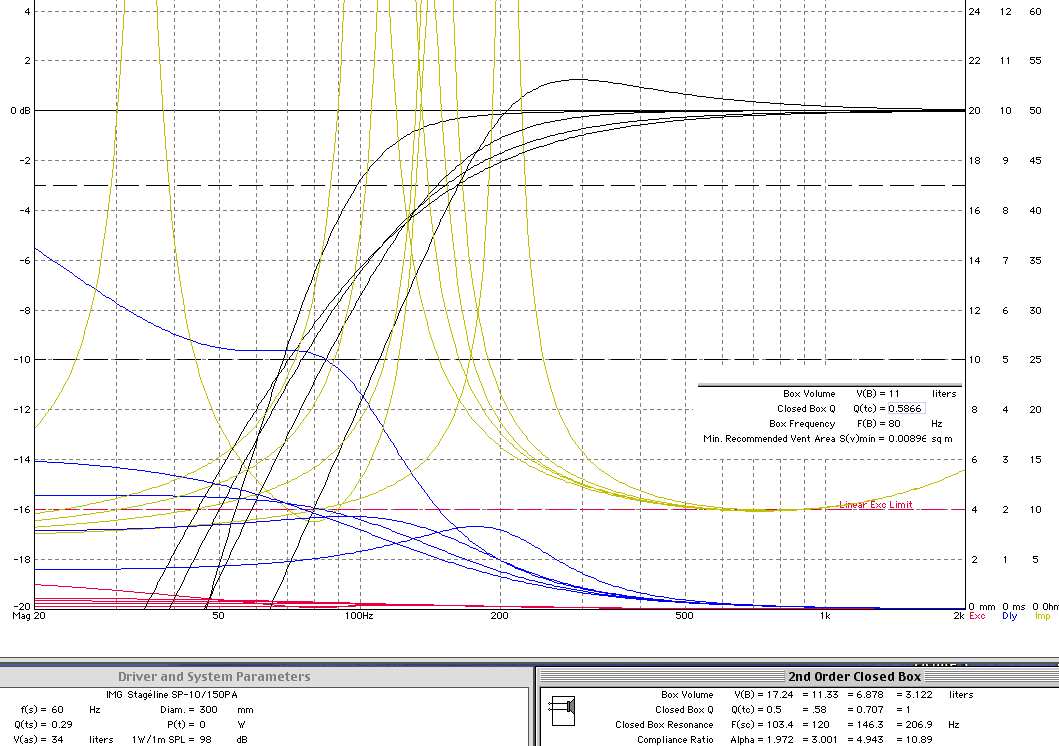Click the = .58 closed box Q cell

pos(815,710)
